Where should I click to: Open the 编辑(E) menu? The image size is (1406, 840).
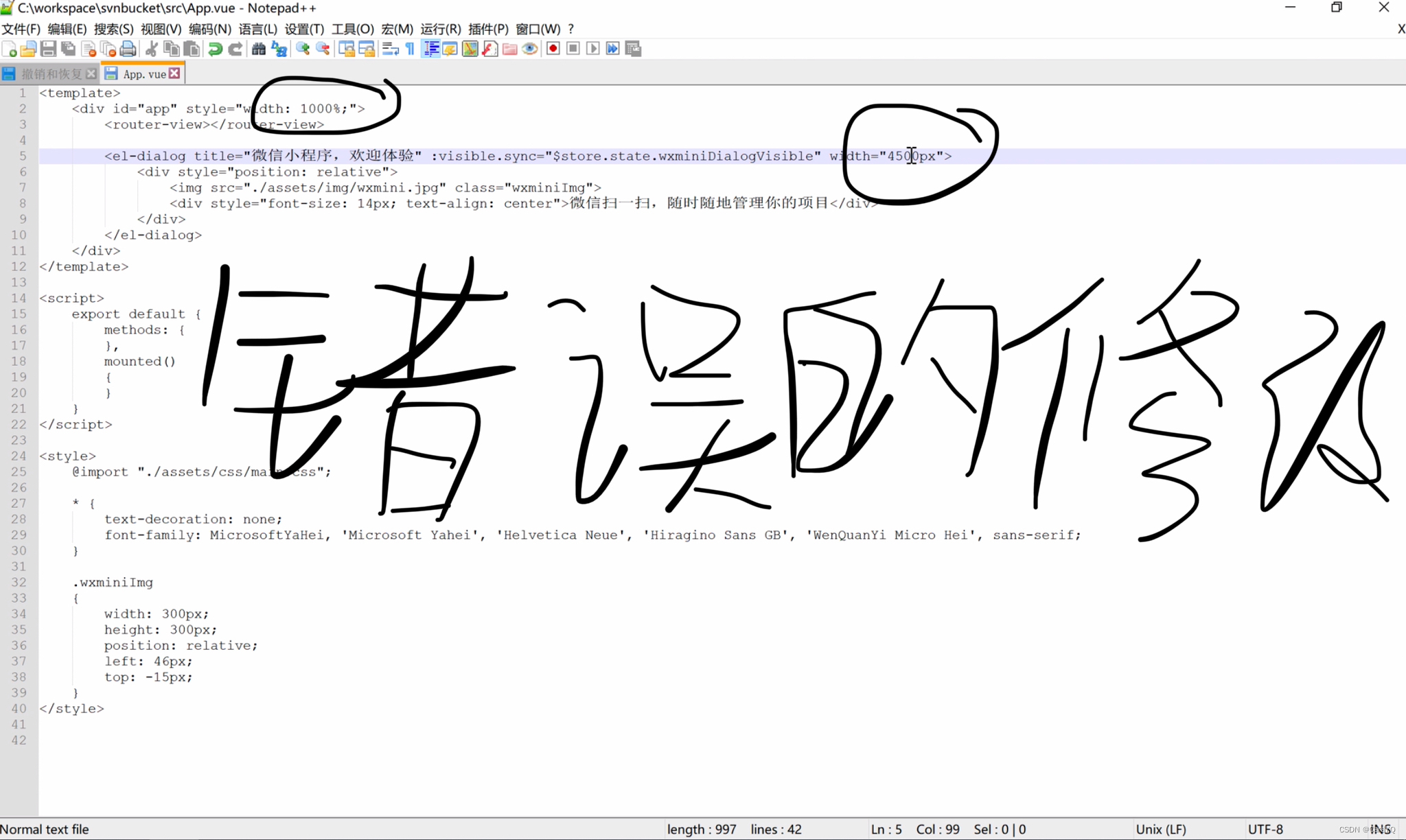pos(67,29)
